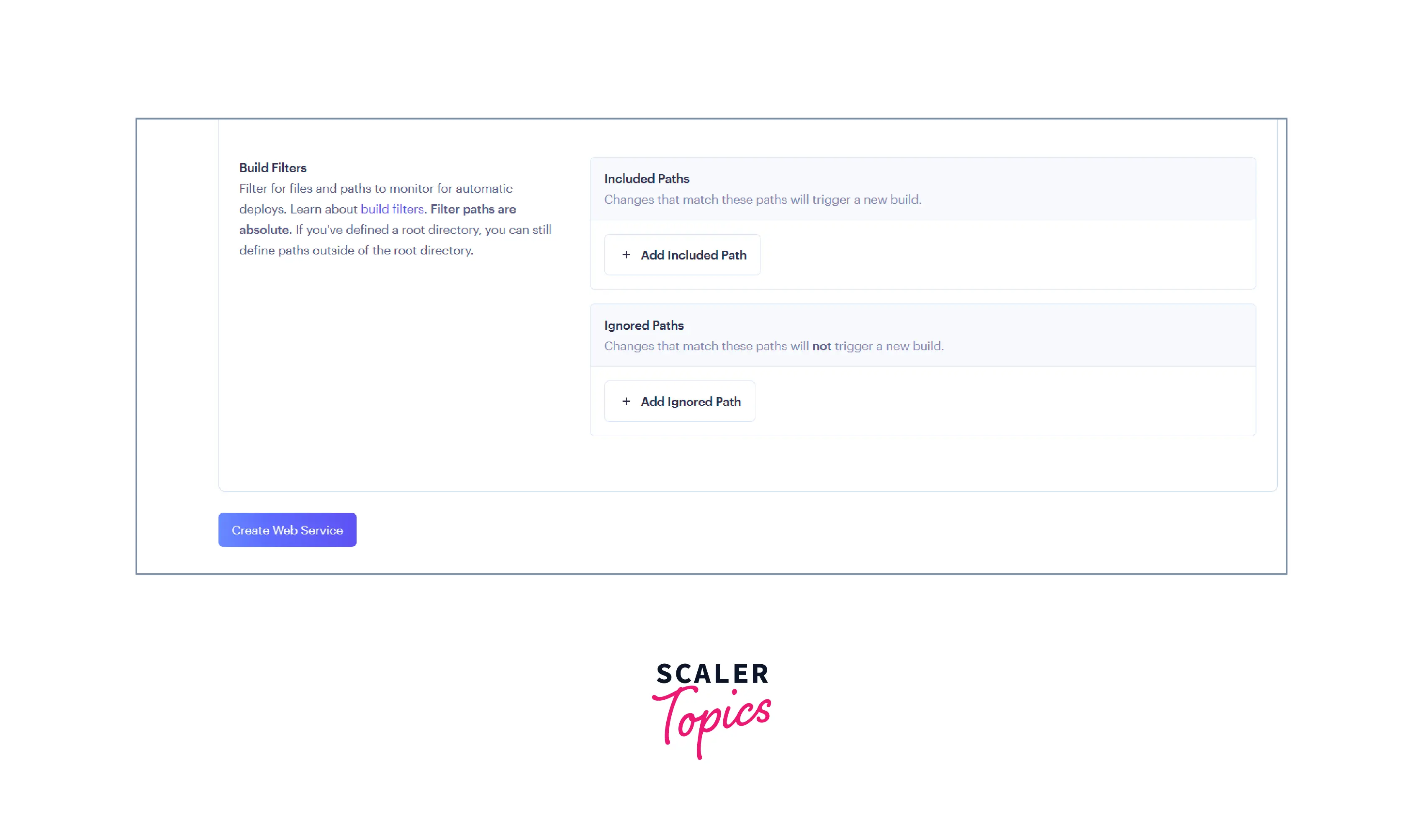
Task: Click empty space right of Add Ignored Path
Action: [1007, 401]
